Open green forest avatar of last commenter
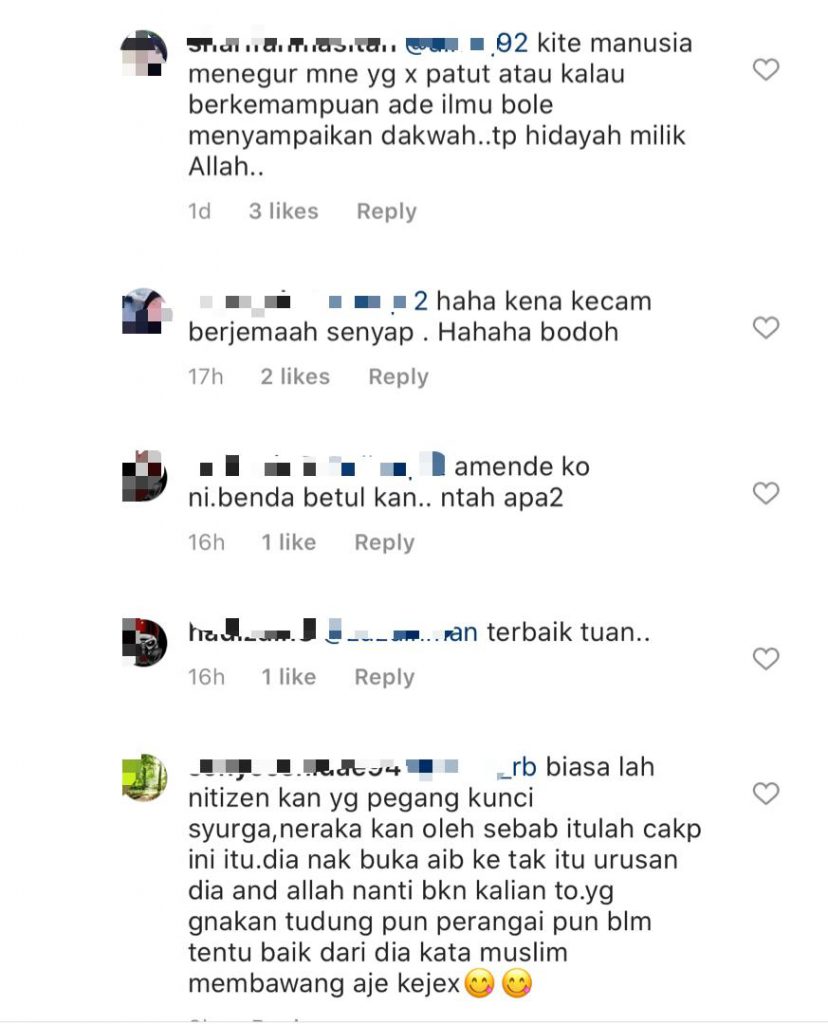828x1024 pixels. point(144,778)
